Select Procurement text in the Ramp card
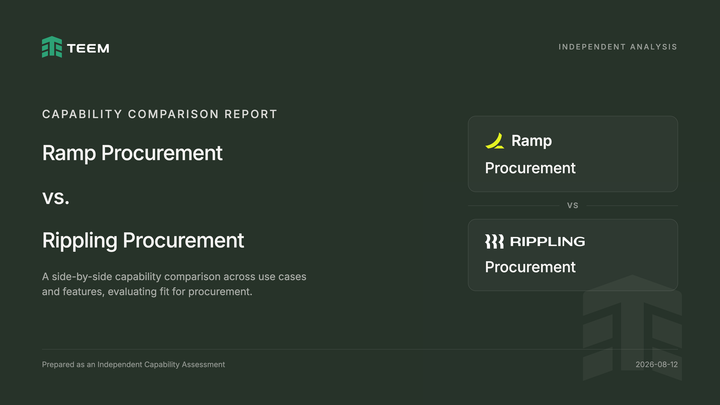The height and width of the screenshot is (405, 720). (x=530, y=168)
